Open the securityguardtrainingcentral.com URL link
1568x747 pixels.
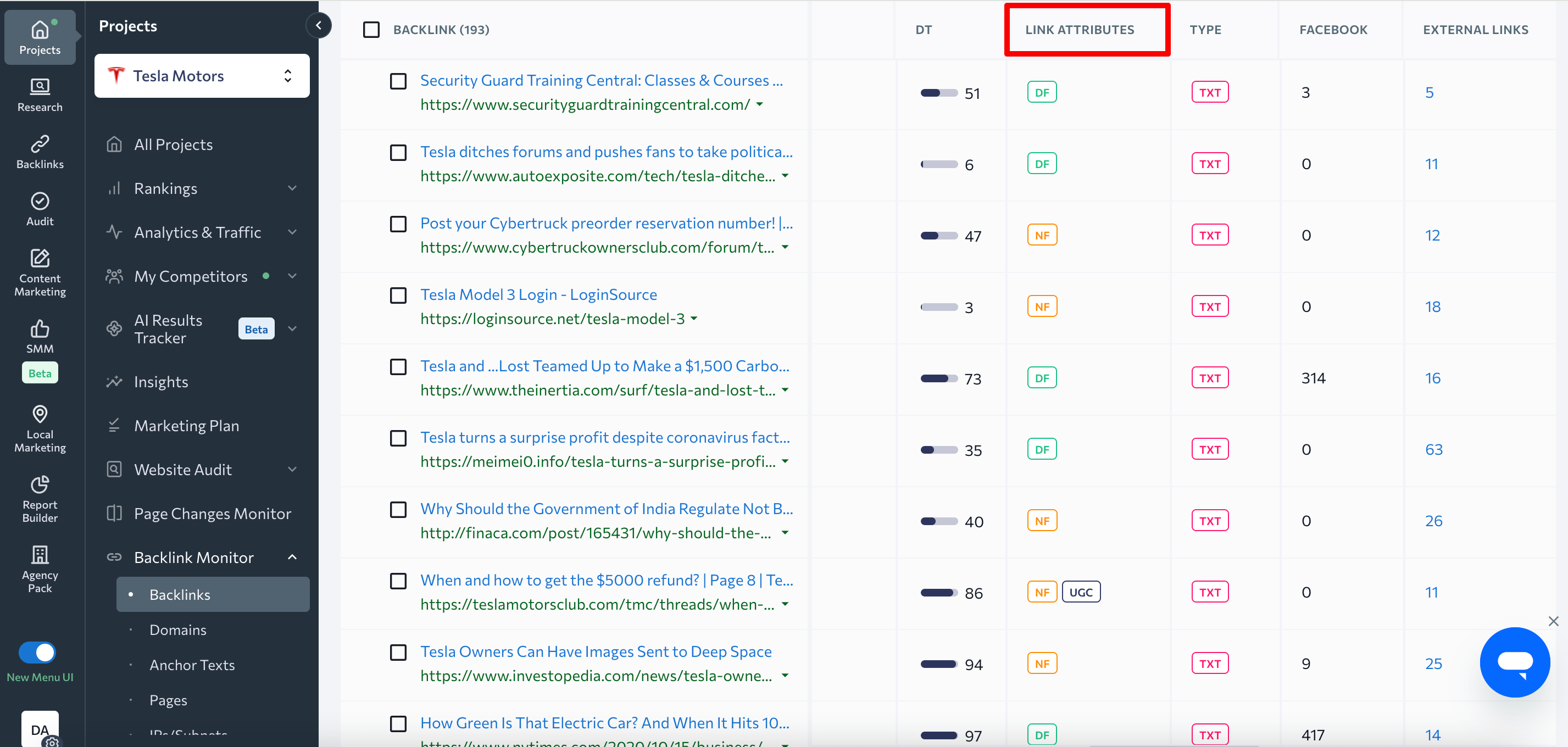click(x=585, y=104)
